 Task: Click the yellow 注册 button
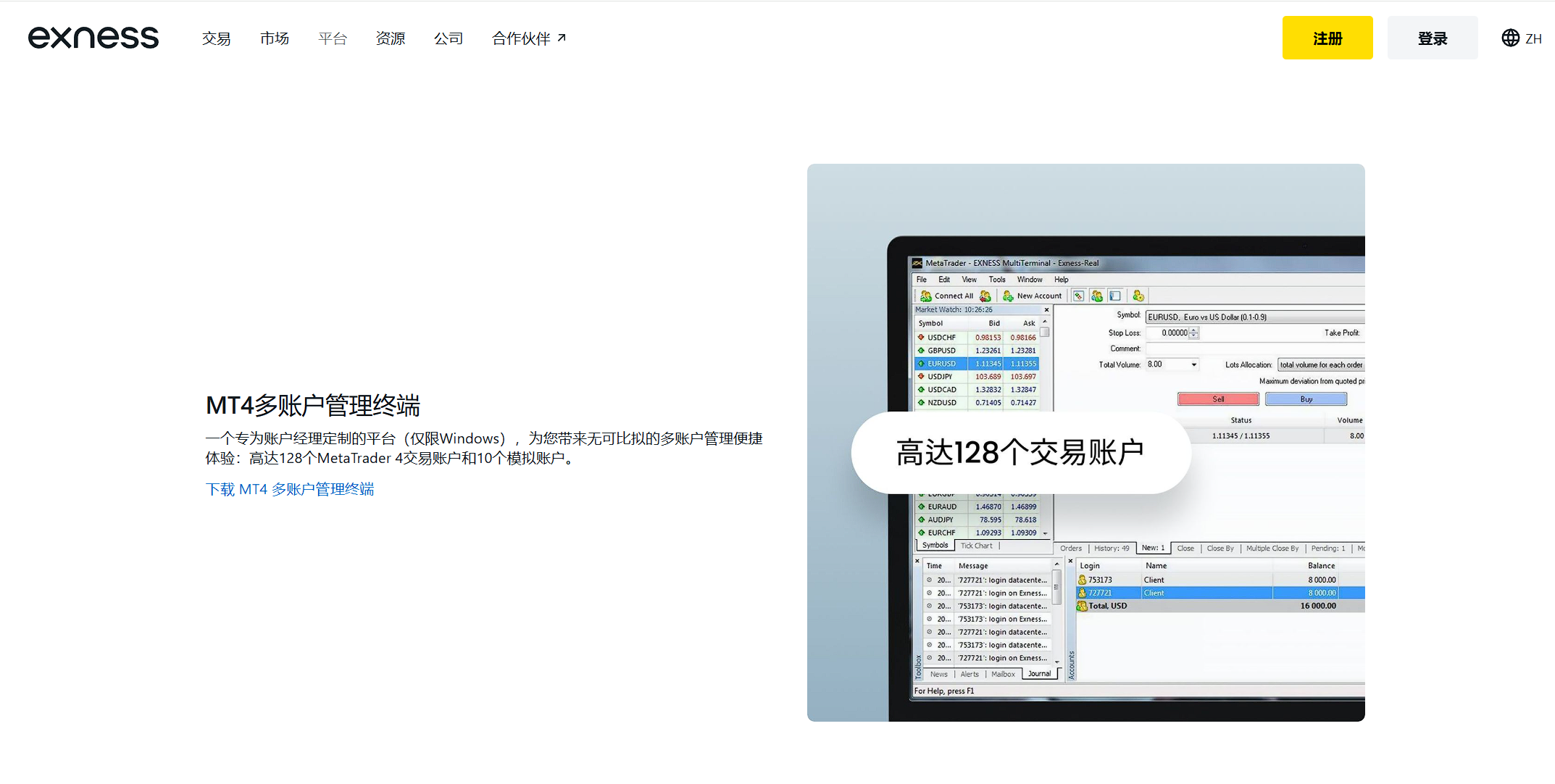click(x=1327, y=38)
